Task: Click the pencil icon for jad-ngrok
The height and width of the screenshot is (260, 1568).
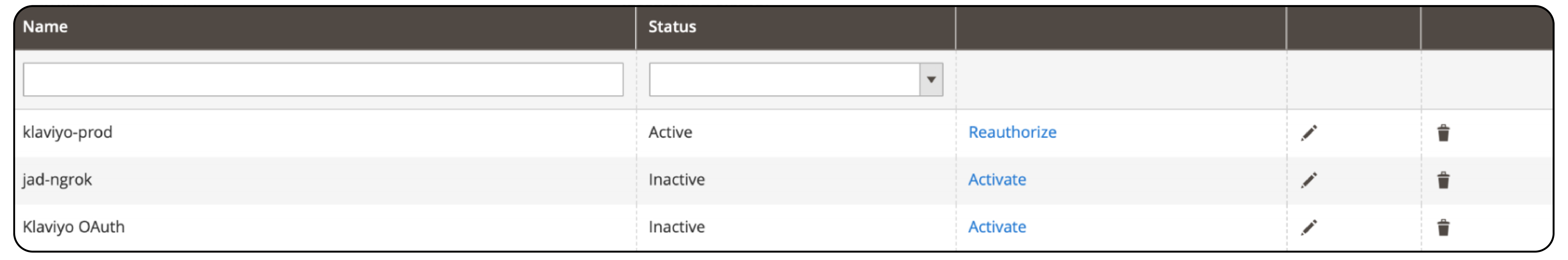Action: [1309, 180]
